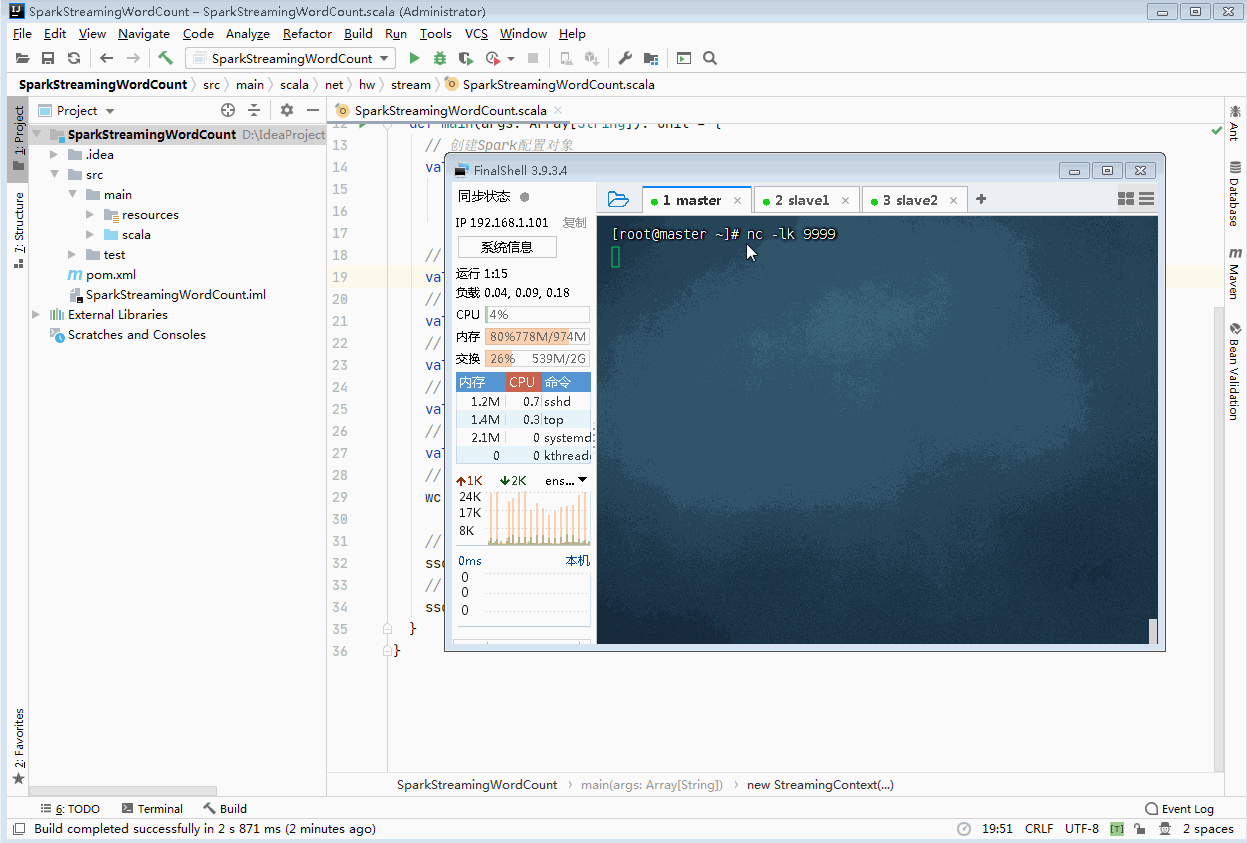1247x843 pixels.
Task: Open the Build tool window button
Action: [225, 809]
